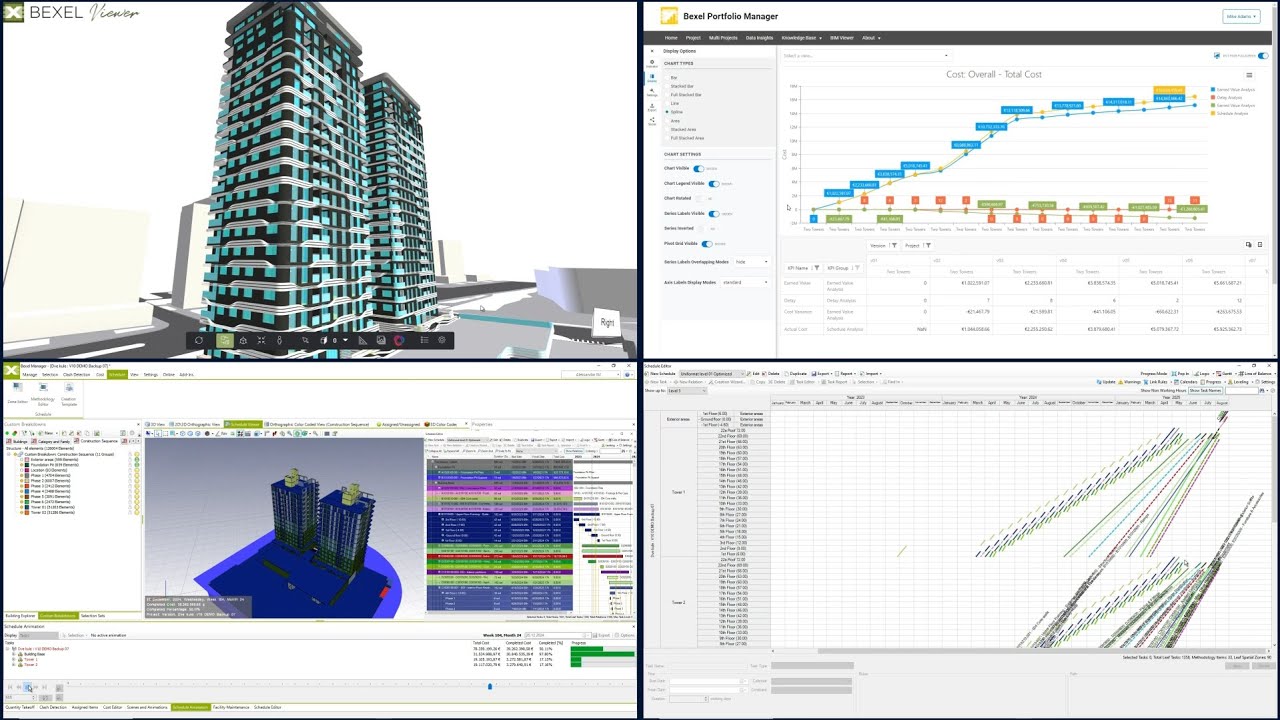Screen dimensions: 1280x720
Task: Click the Project filter funnel icon
Action: (928, 245)
